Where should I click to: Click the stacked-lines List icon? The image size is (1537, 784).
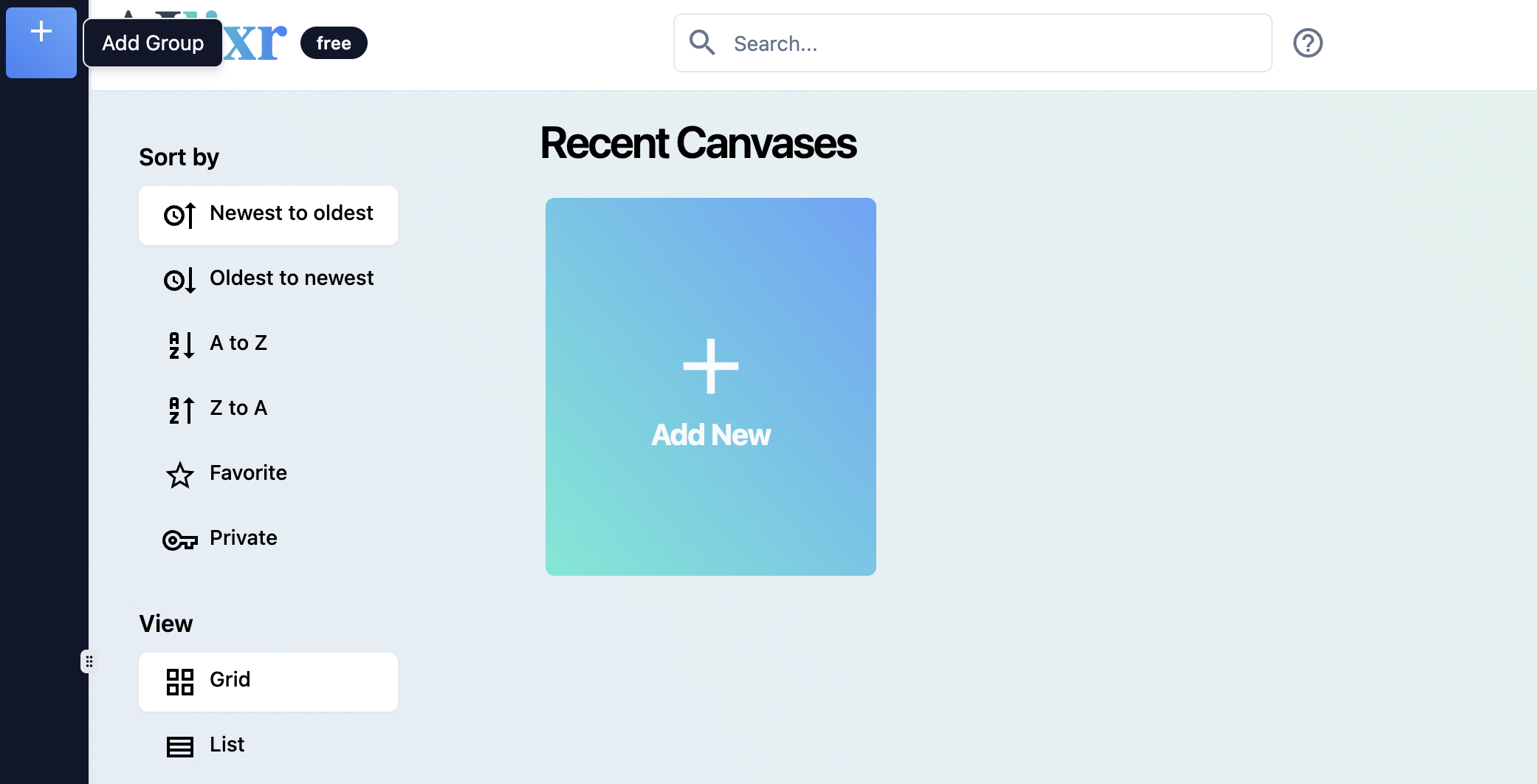[x=179, y=746]
